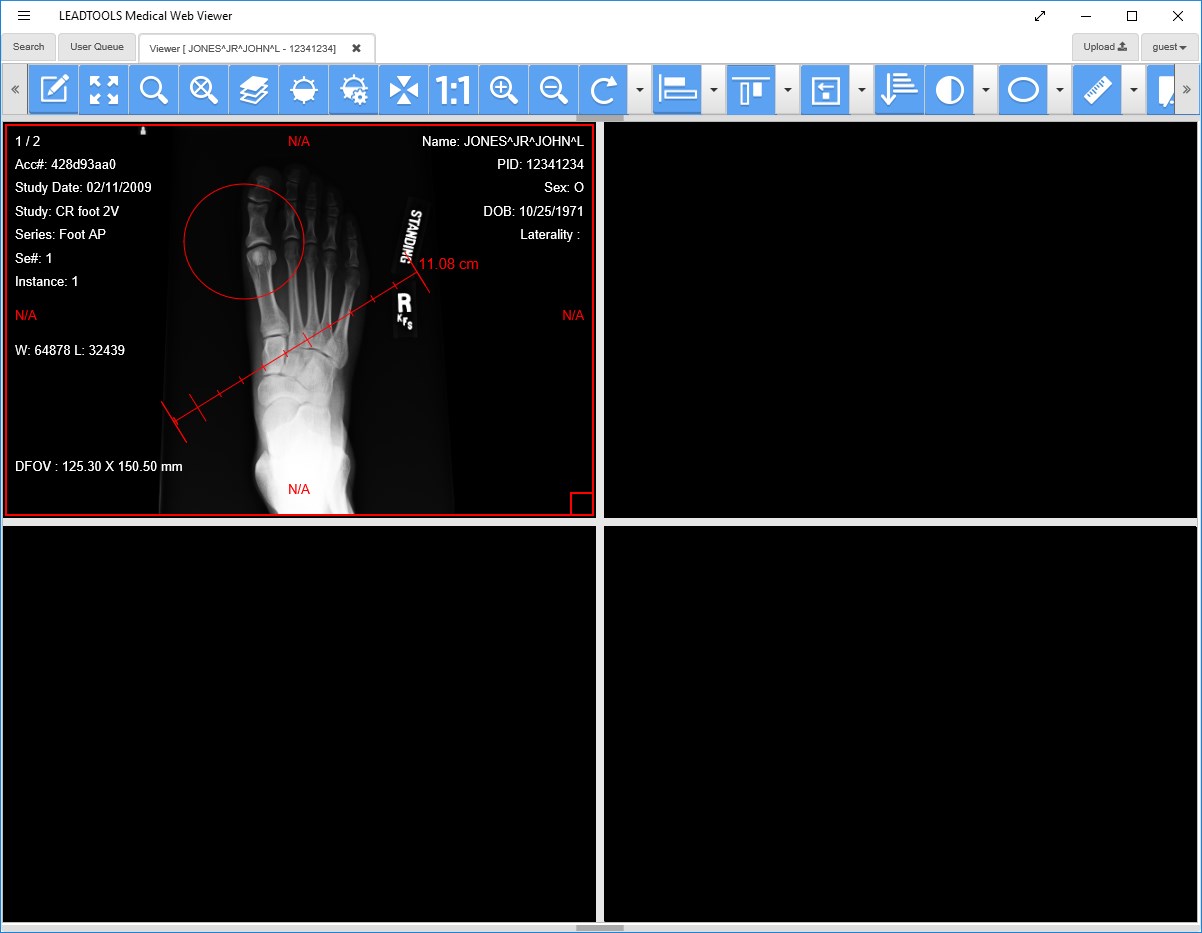Expand the ruler tool dropdown

point(1133,89)
